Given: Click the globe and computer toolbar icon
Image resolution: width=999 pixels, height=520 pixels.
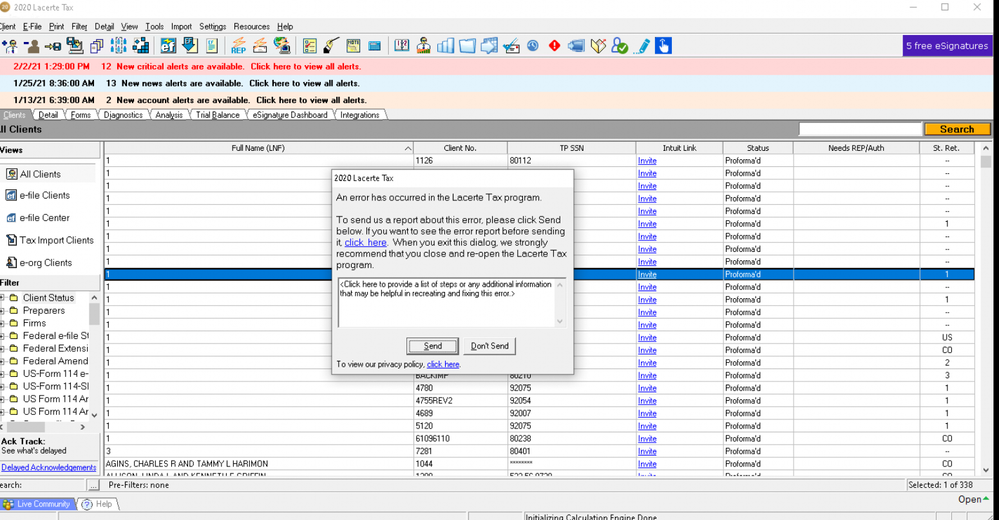Looking at the screenshot, I should (x=282, y=46).
